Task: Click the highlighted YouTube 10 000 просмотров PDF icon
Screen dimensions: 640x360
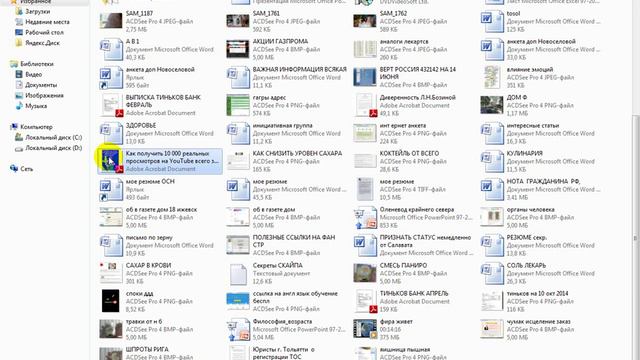Action: 111,161
